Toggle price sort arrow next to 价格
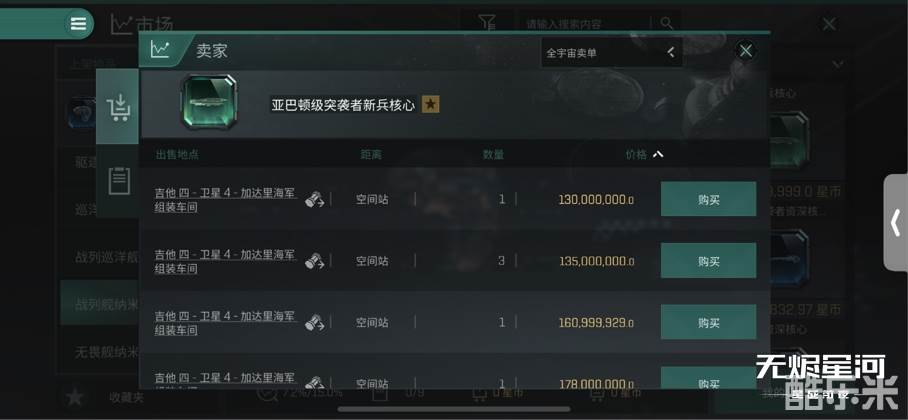 658,154
